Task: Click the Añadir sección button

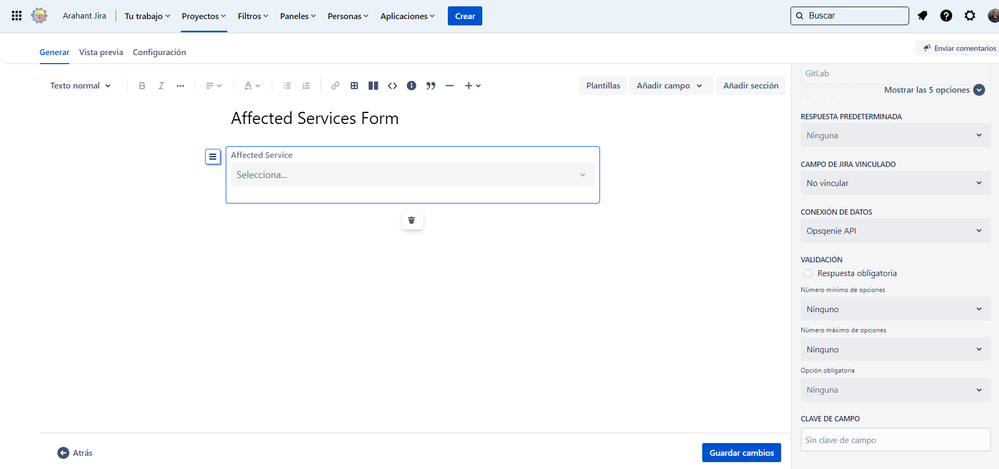Action: 751,85
